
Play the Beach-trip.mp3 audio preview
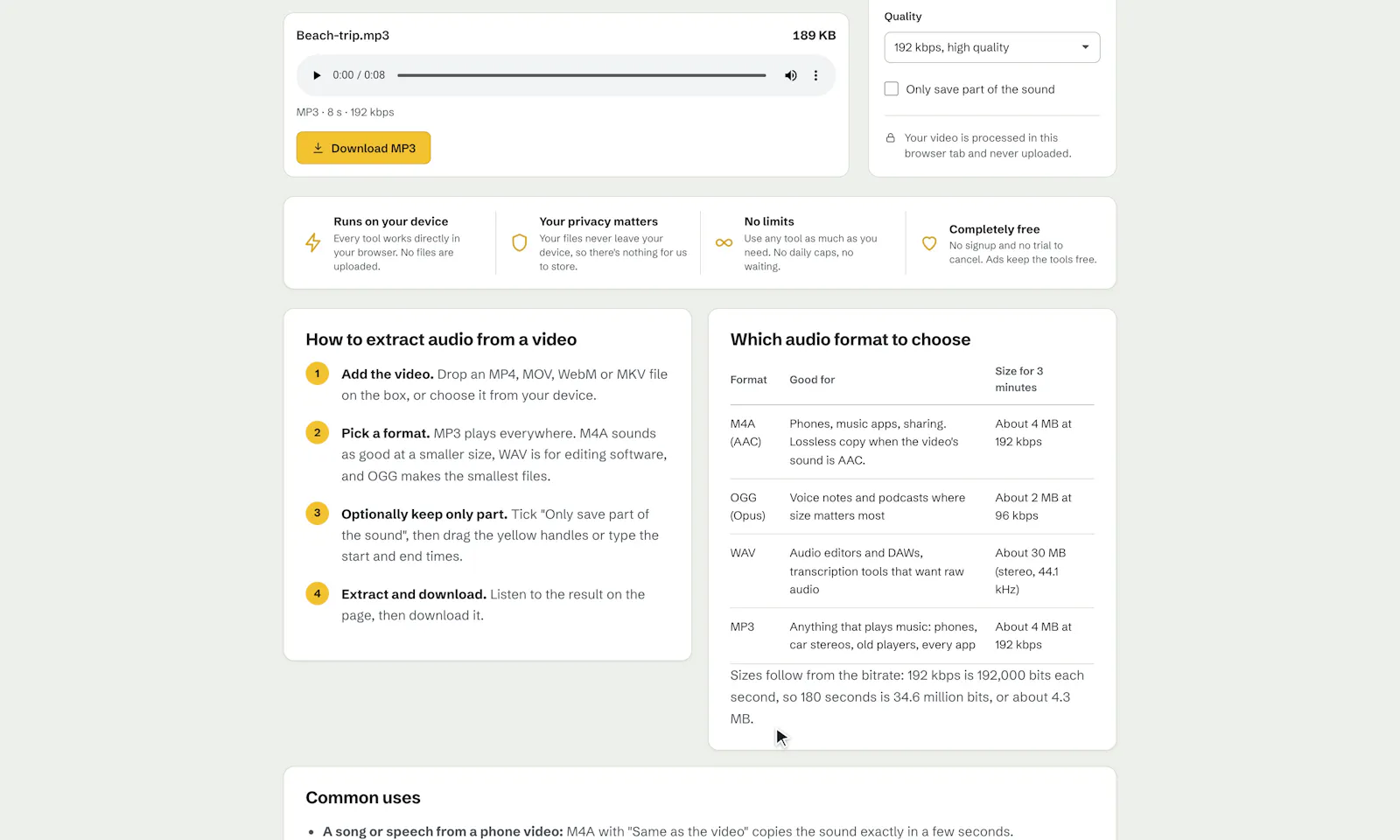click(317, 75)
